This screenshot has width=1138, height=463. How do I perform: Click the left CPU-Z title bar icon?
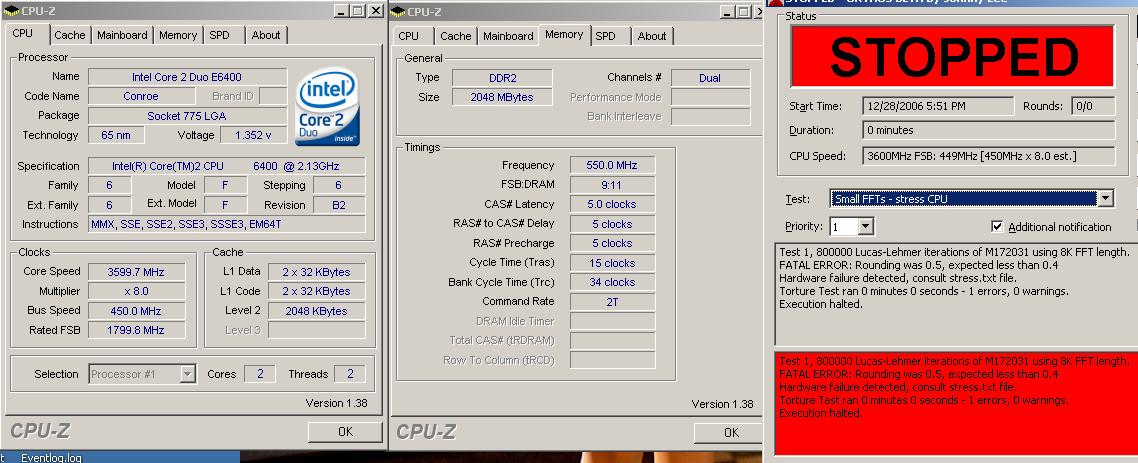pos(11,11)
